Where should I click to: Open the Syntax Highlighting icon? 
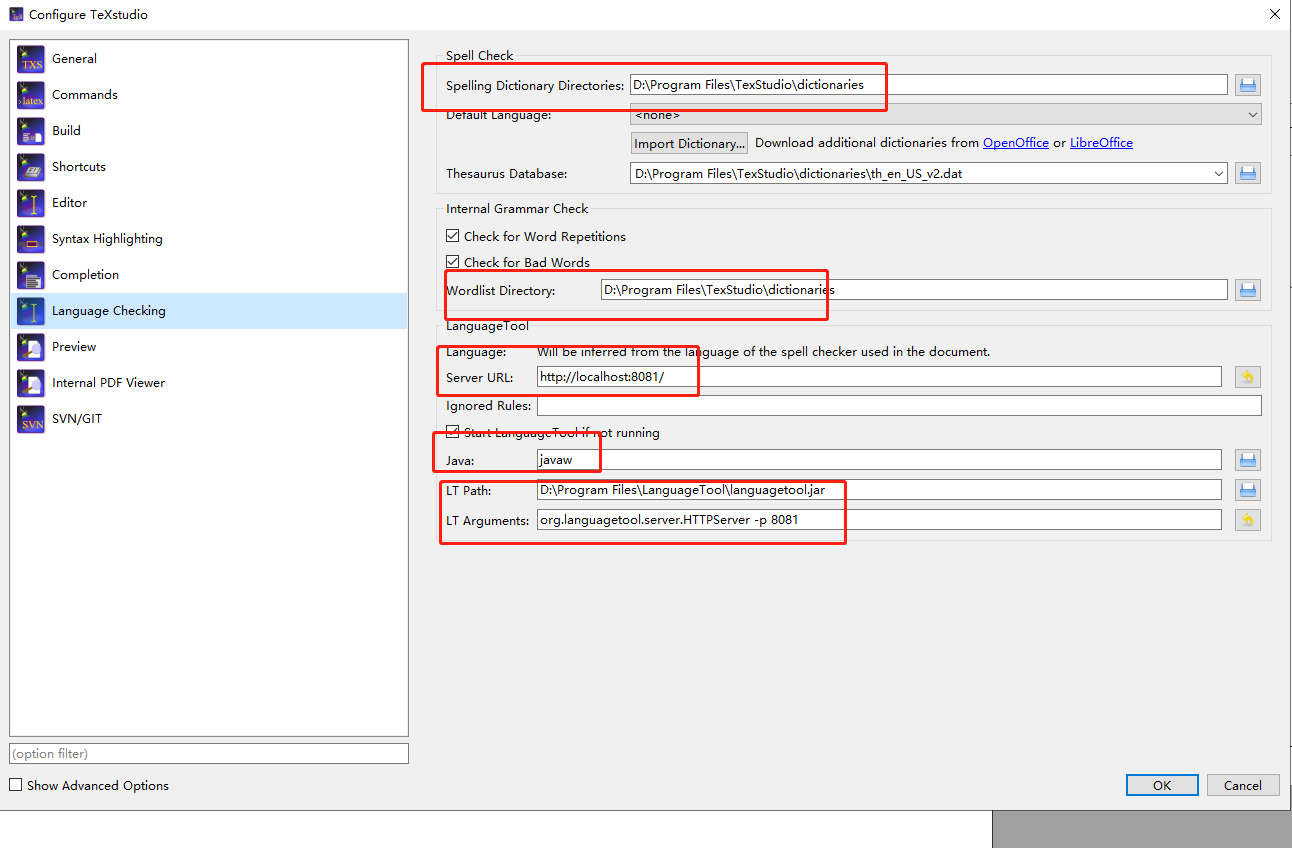pyautogui.click(x=31, y=239)
